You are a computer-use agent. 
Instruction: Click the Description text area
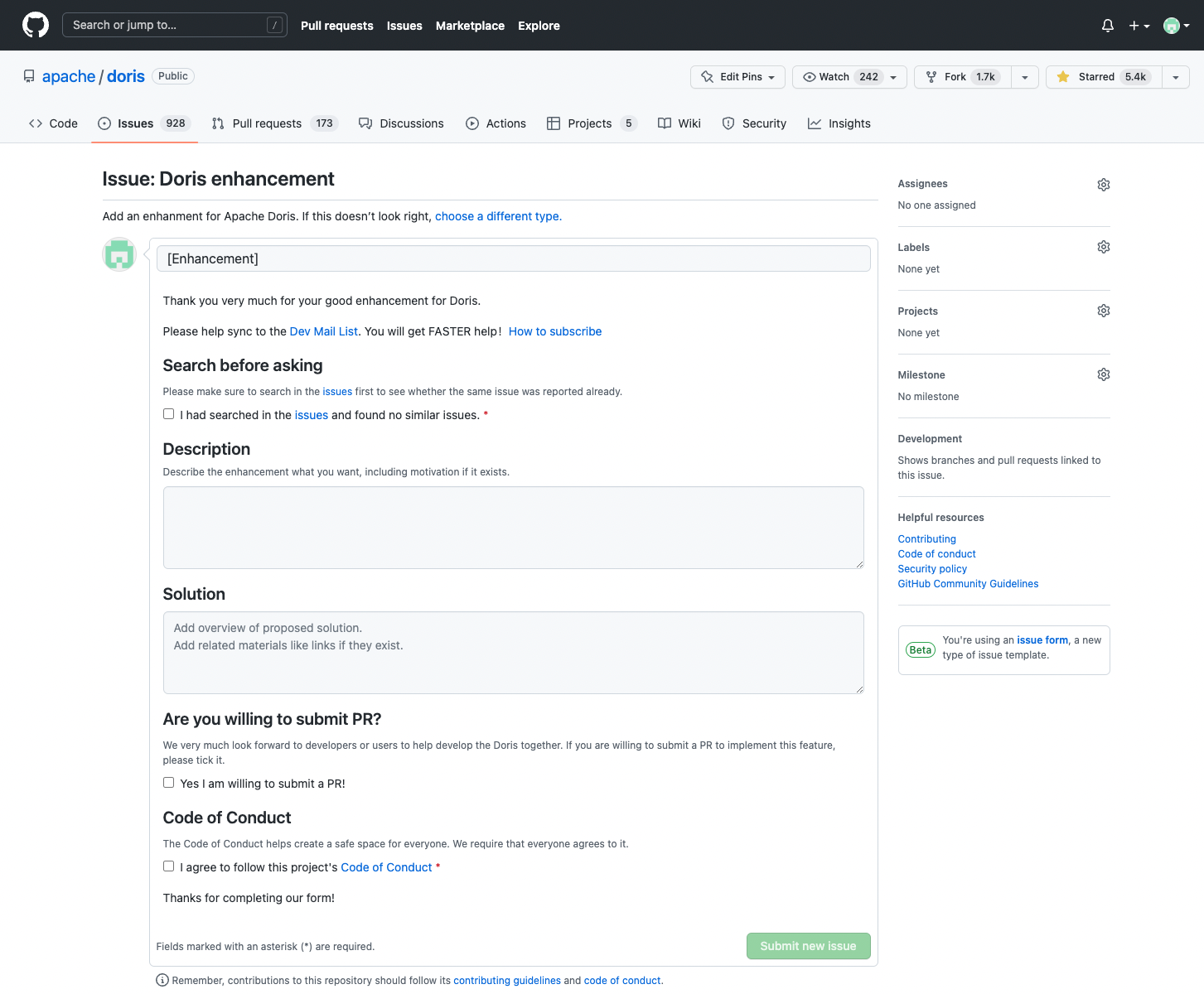pyautogui.click(x=514, y=528)
